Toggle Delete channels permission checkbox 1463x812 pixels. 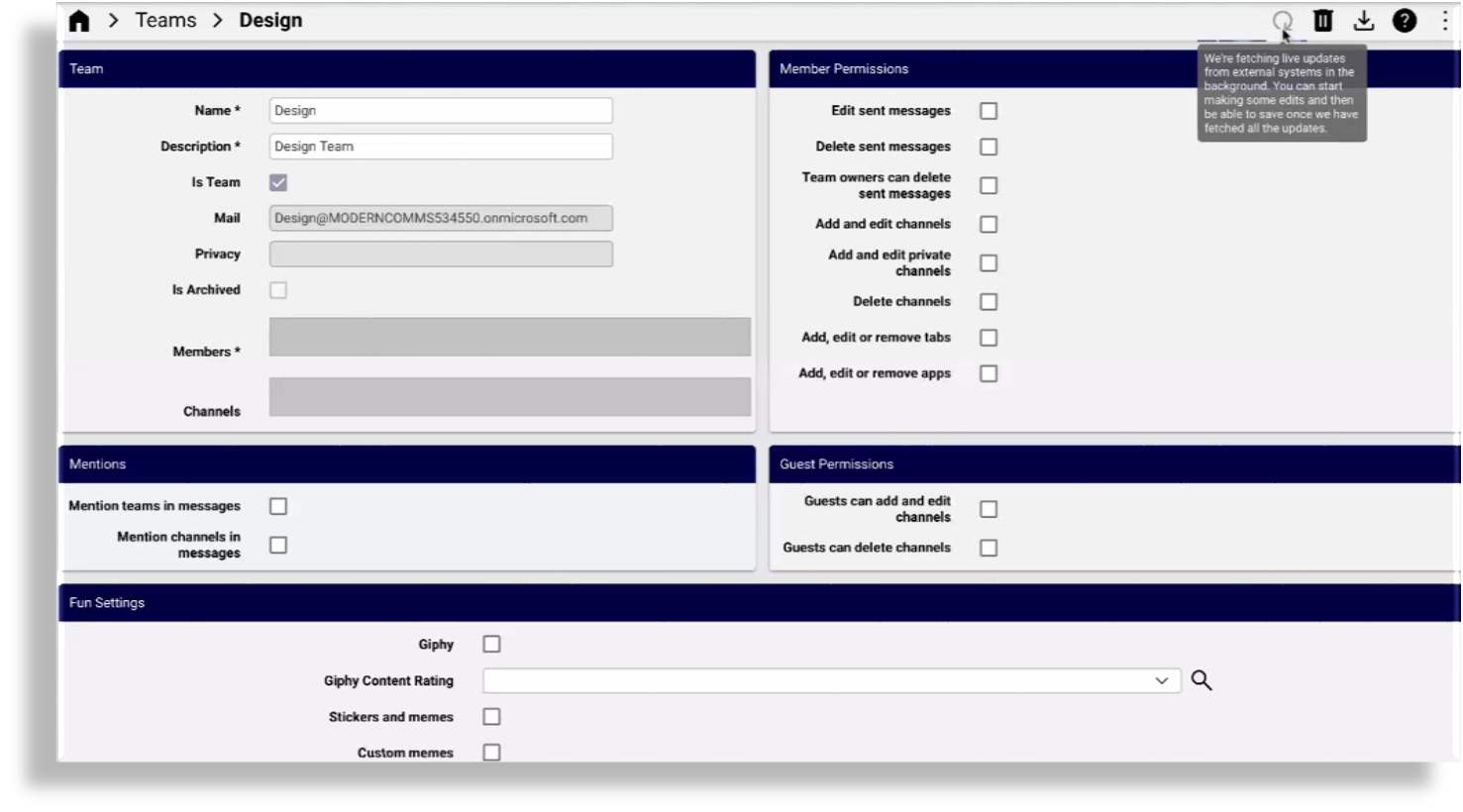[988, 302]
